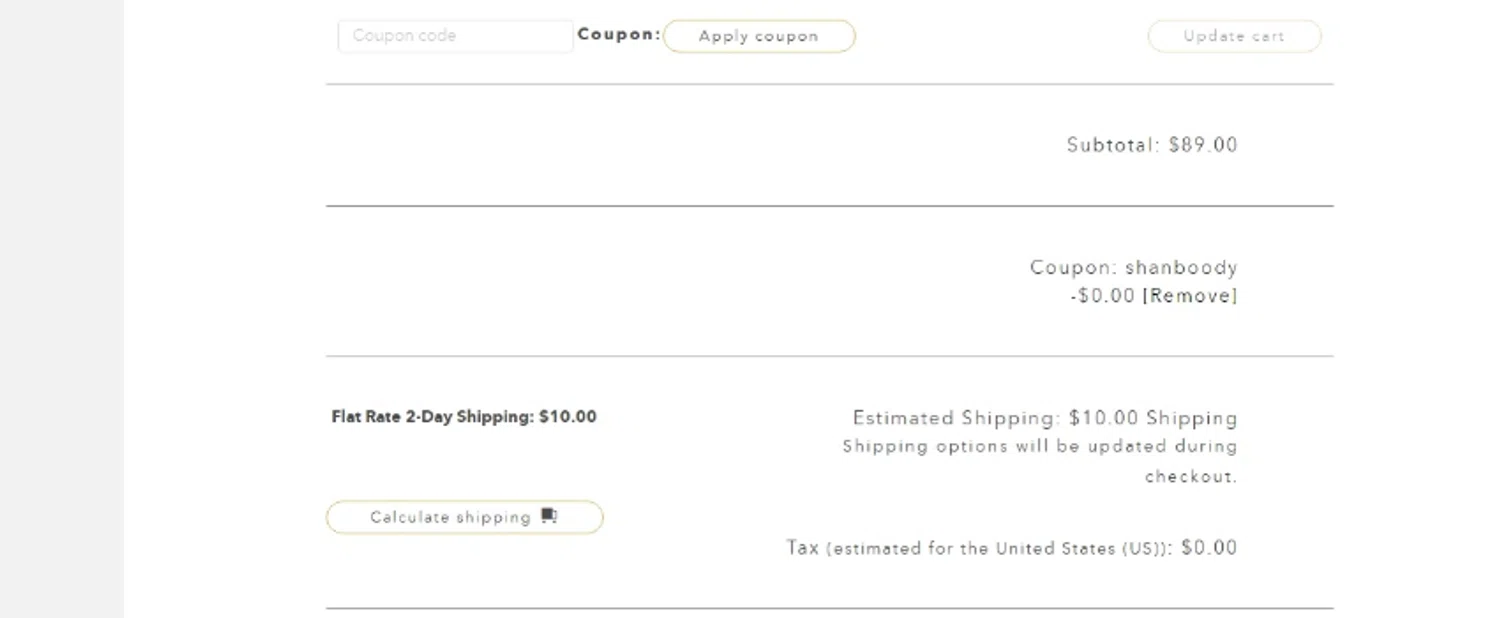Image resolution: width=1500 pixels, height=618 pixels.
Task: Click the $0.00 tax amount
Action: coord(1209,548)
